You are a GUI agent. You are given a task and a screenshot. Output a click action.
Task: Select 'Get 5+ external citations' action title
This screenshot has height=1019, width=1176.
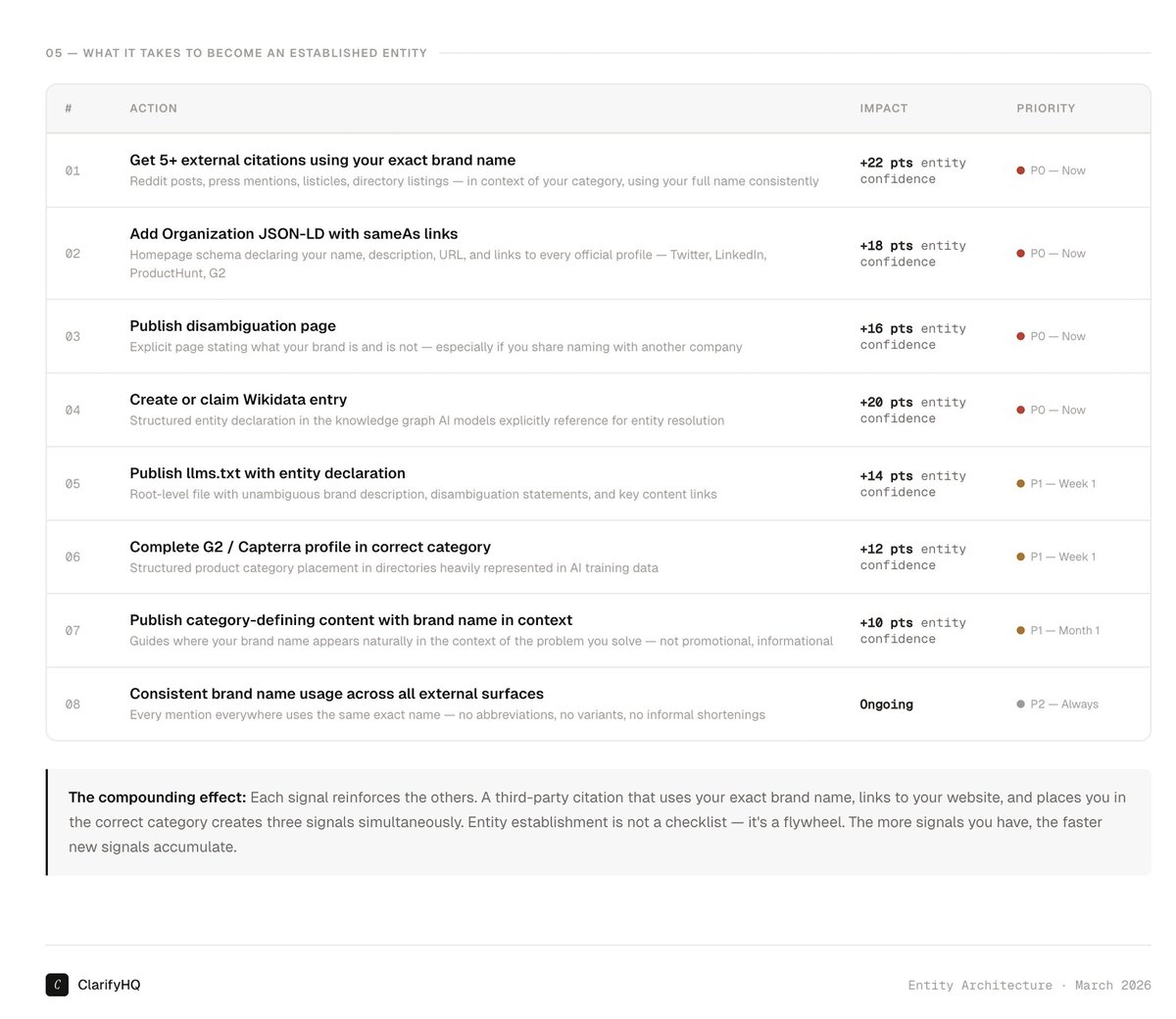tap(322, 160)
